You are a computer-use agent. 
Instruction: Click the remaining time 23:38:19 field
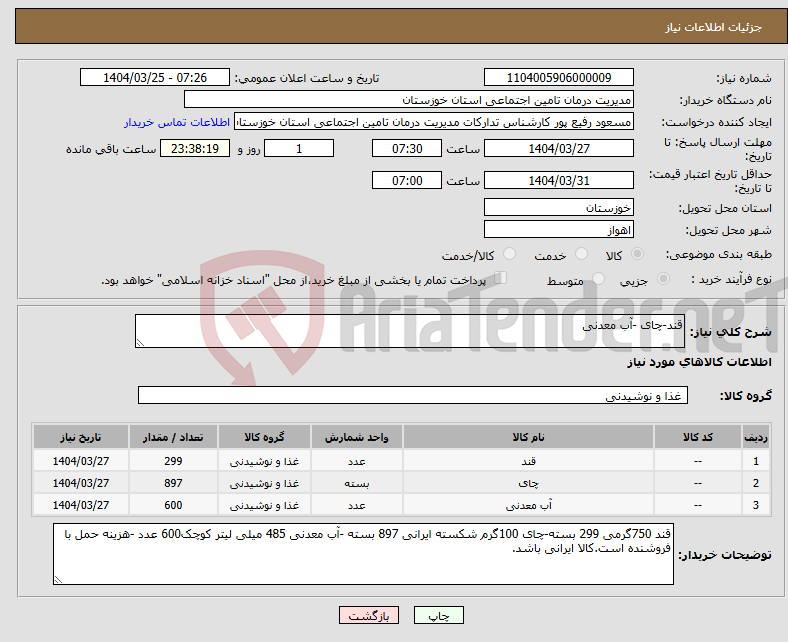195,149
